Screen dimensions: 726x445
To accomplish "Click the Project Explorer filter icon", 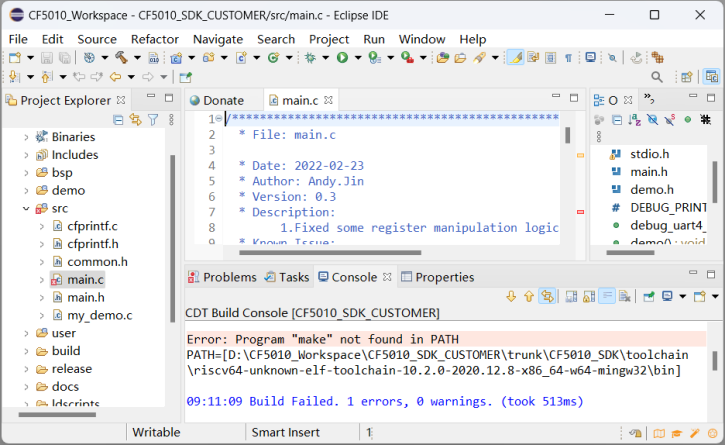I will tap(153, 120).
